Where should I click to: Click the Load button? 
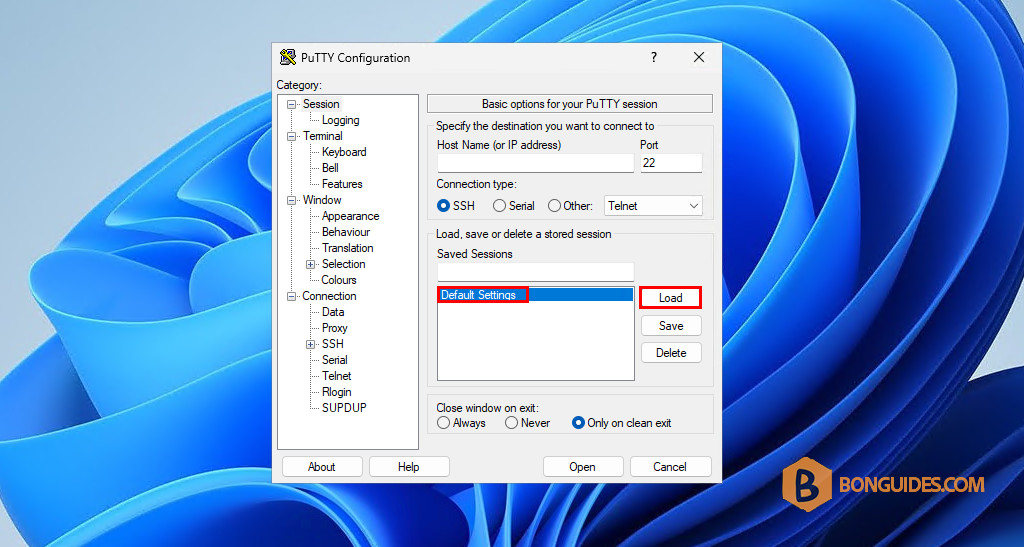click(x=671, y=298)
